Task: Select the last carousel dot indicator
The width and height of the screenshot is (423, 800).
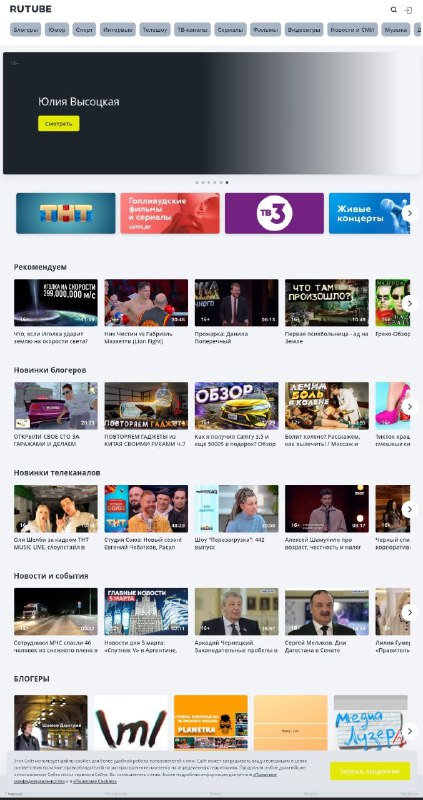Action: [x=227, y=182]
